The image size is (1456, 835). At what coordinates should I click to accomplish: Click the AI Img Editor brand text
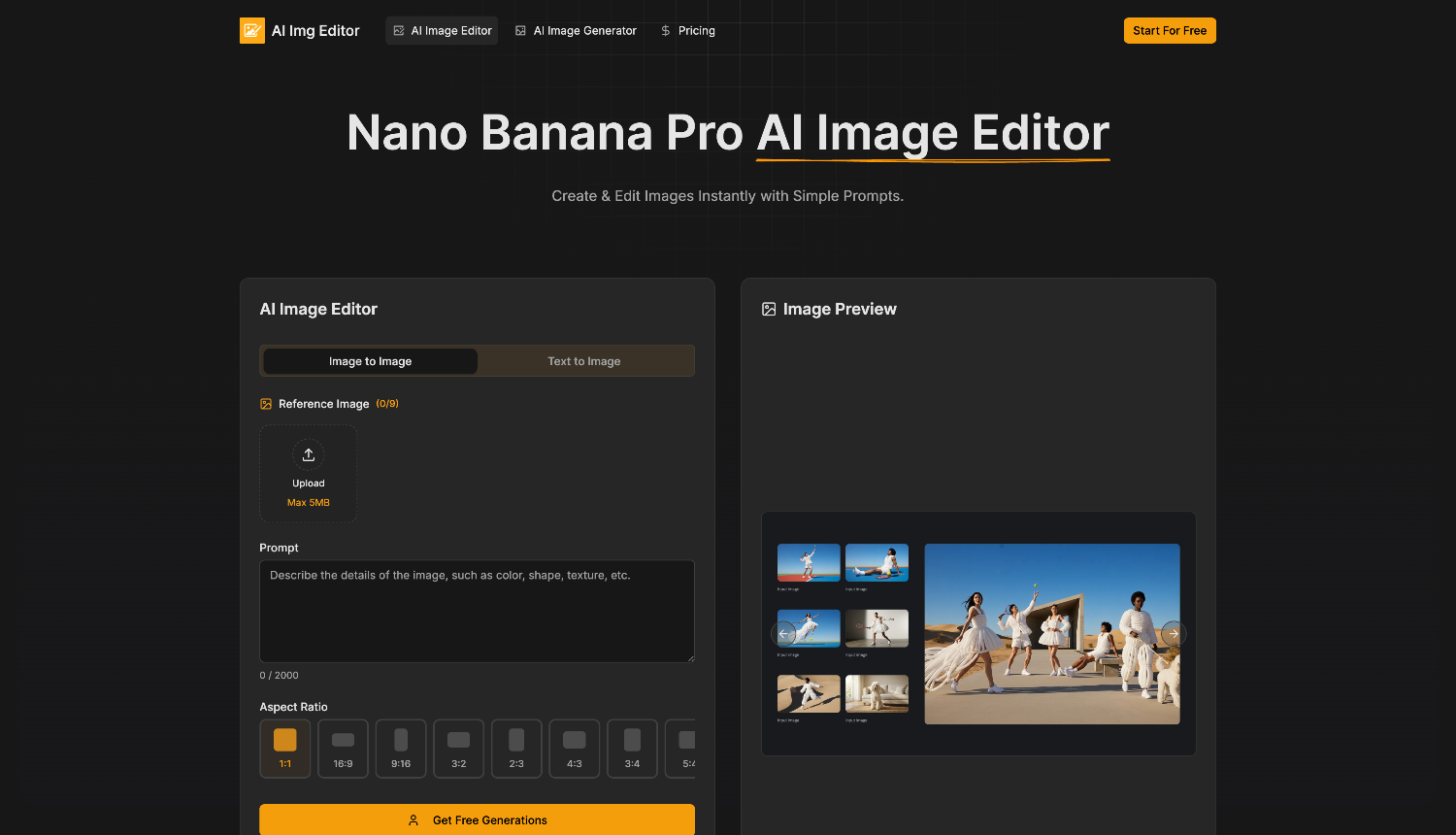pyautogui.click(x=315, y=31)
